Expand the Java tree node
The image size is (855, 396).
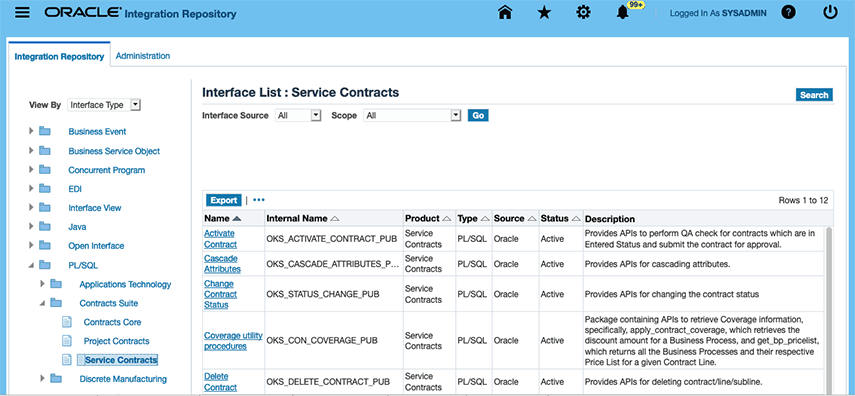point(31,226)
